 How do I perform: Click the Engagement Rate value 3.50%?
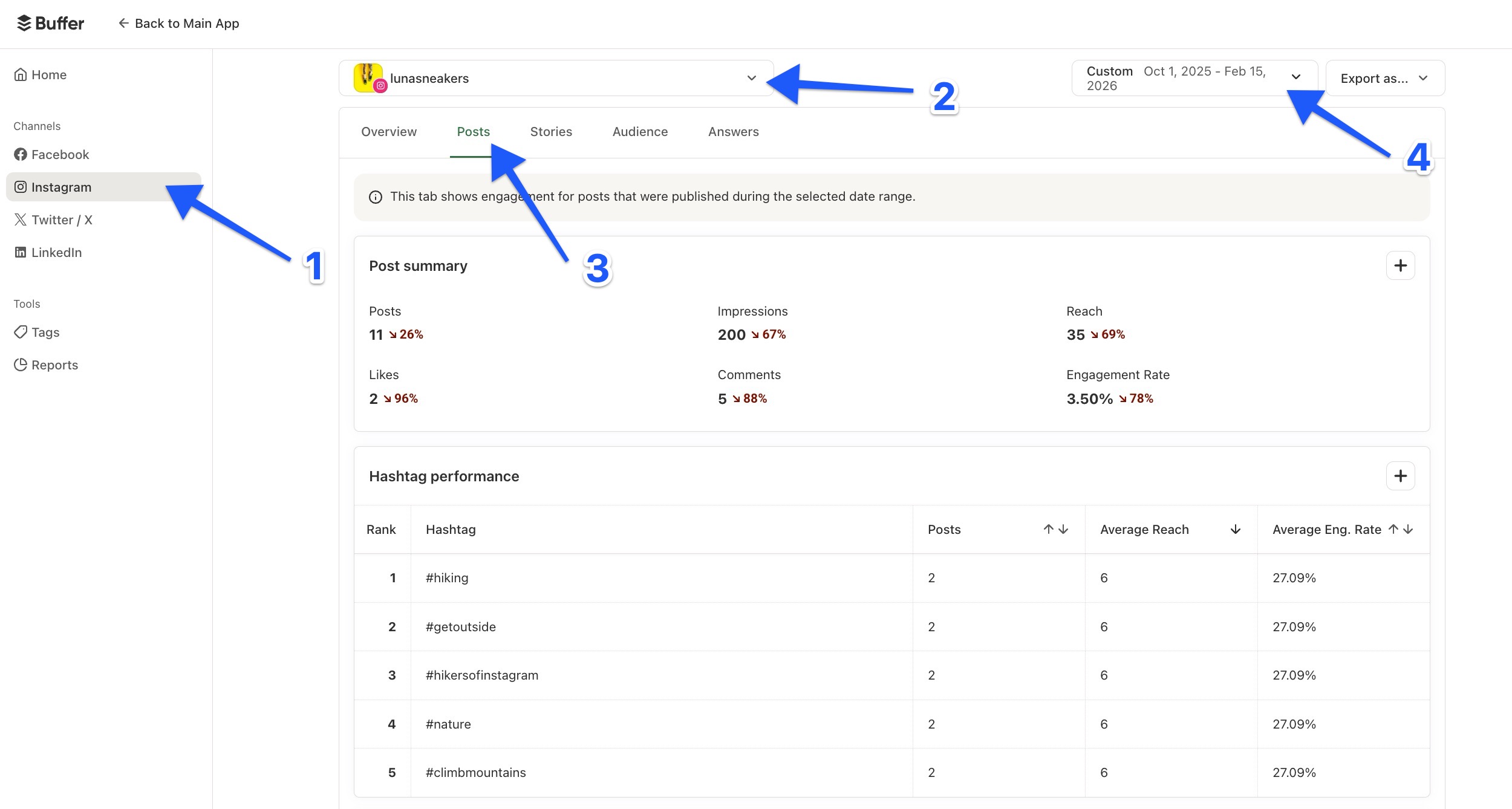pyautogui.click(x=1089, y=398)
